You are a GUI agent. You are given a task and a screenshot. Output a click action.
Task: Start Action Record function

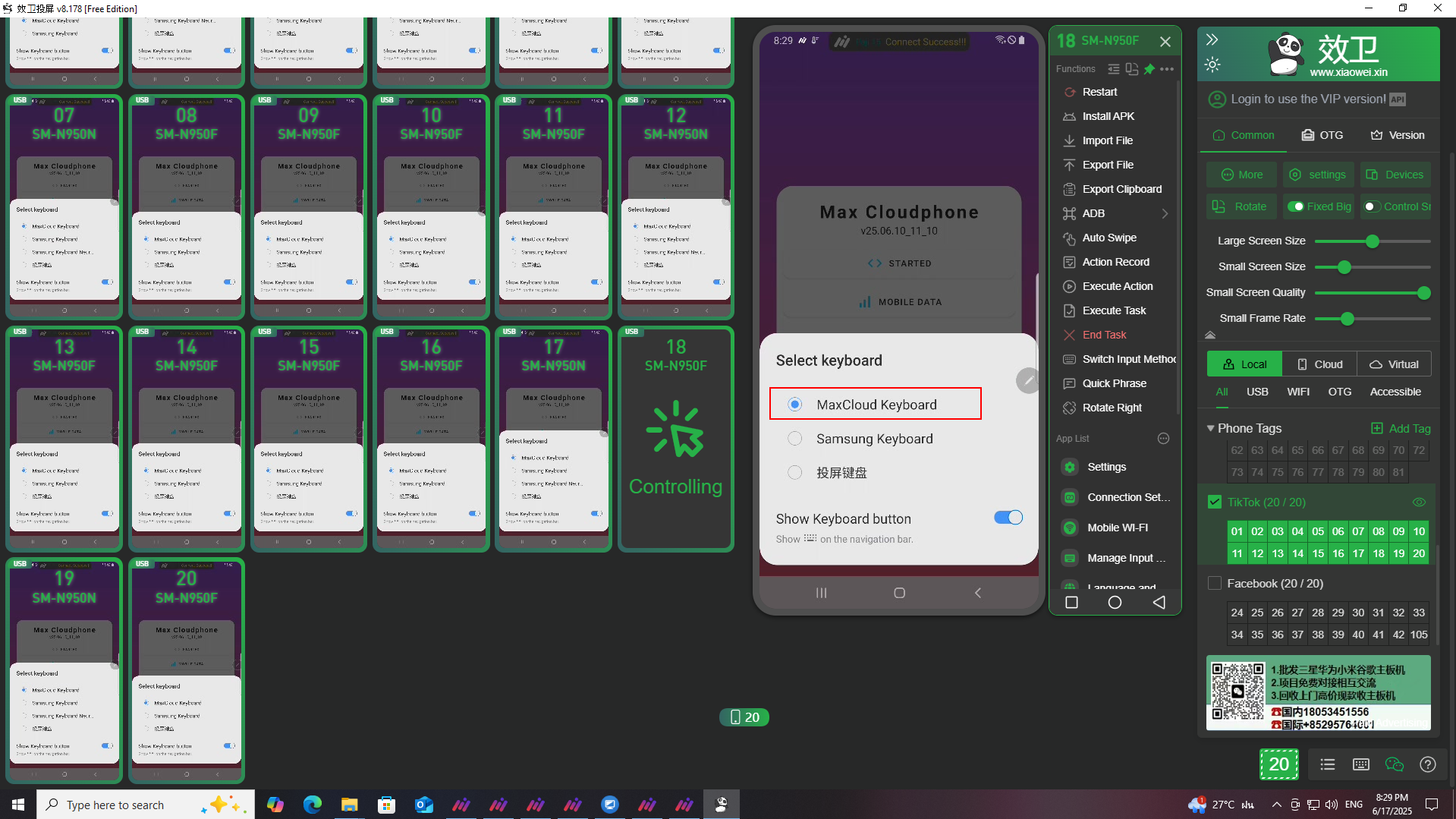pyautogui.click(x=1115, y=262)
